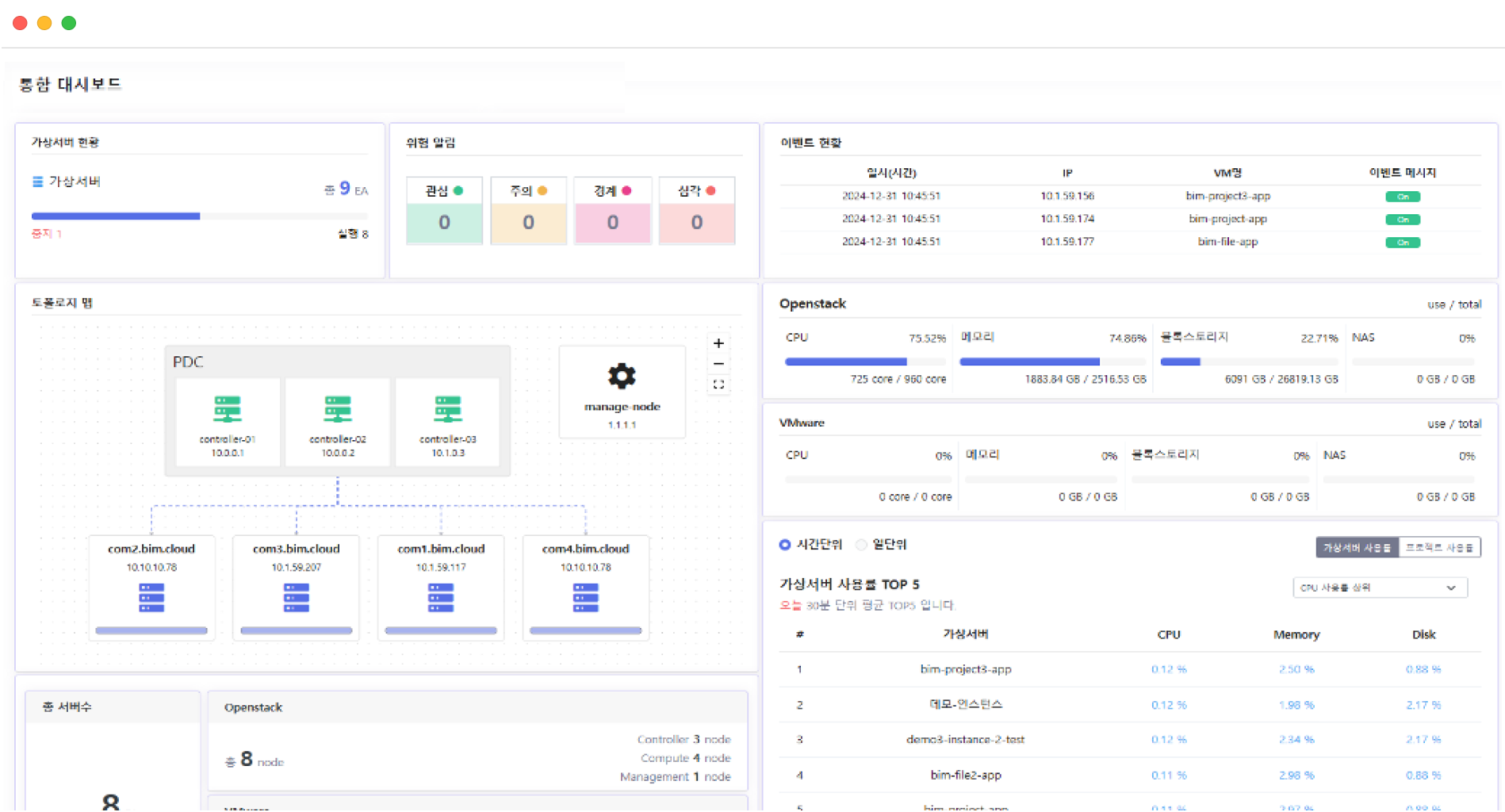Image resolution: width=1505 pixels, height=812 pixels.
Task: Click the IP column header in events
Action: (1067, 173)
